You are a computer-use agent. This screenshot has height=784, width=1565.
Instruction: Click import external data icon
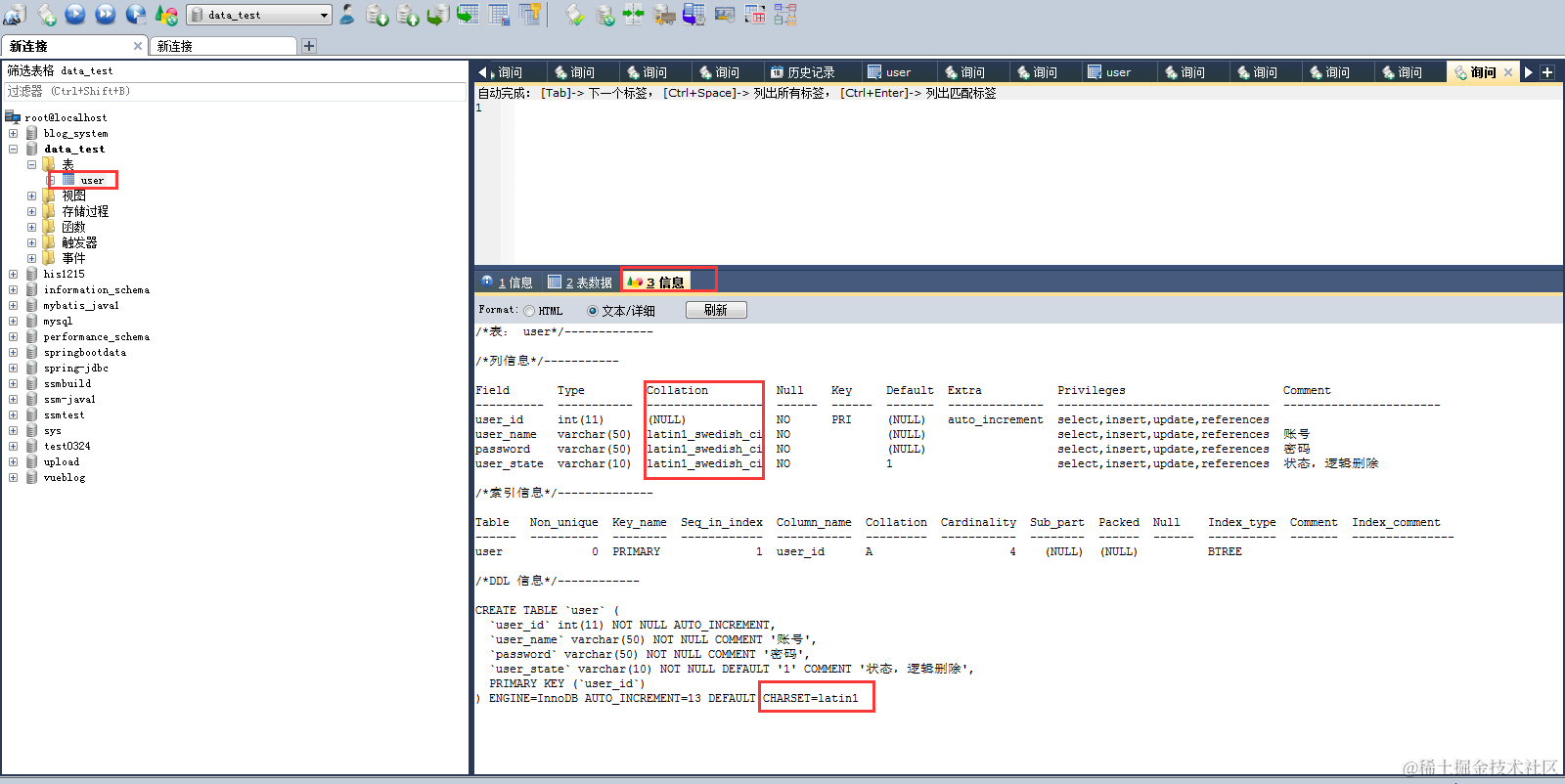[x=377, y=15]
